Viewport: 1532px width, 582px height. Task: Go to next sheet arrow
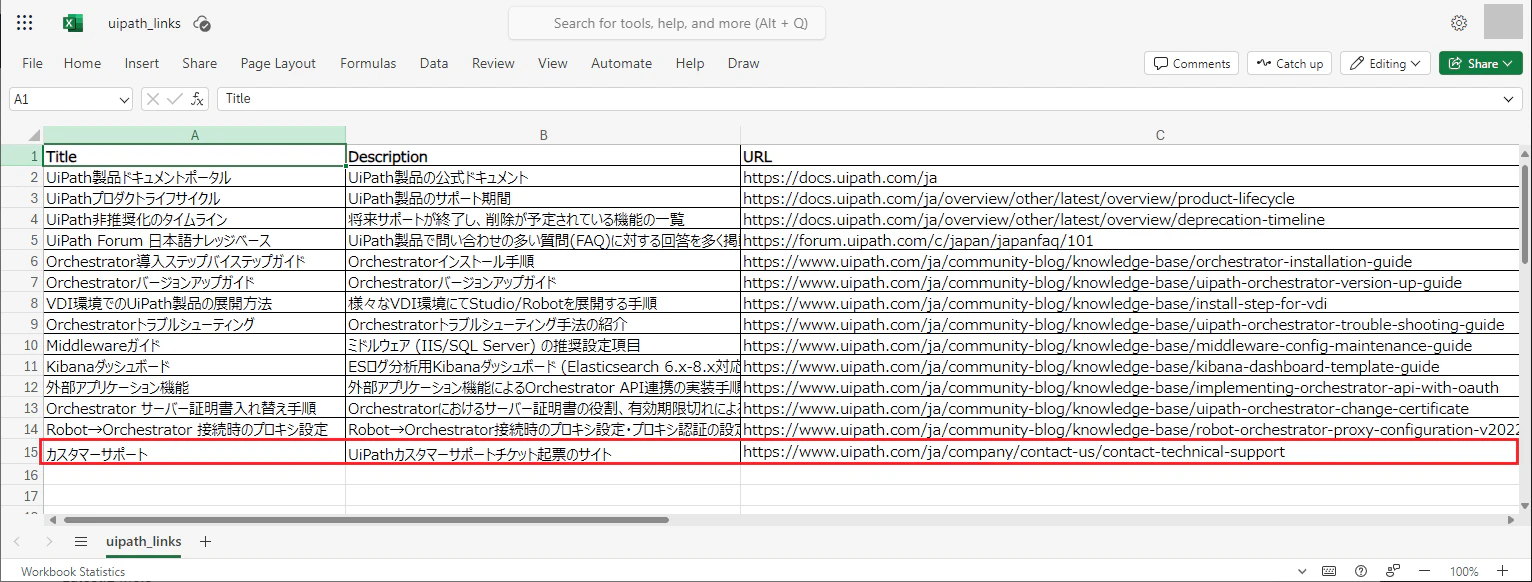[49, 541]
